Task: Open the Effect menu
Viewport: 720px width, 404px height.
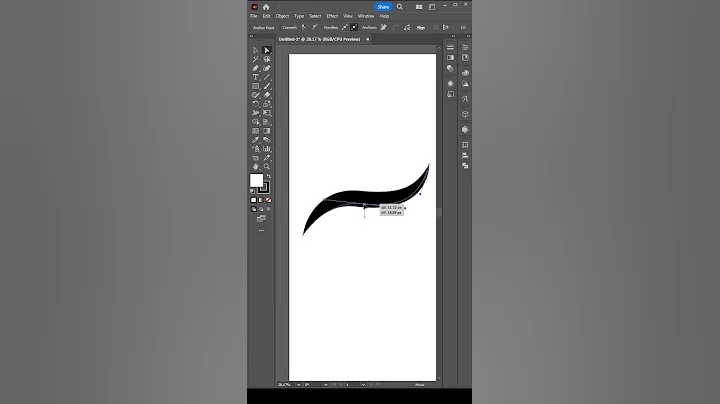Action: pyautogui.click(x=332, y=16)
